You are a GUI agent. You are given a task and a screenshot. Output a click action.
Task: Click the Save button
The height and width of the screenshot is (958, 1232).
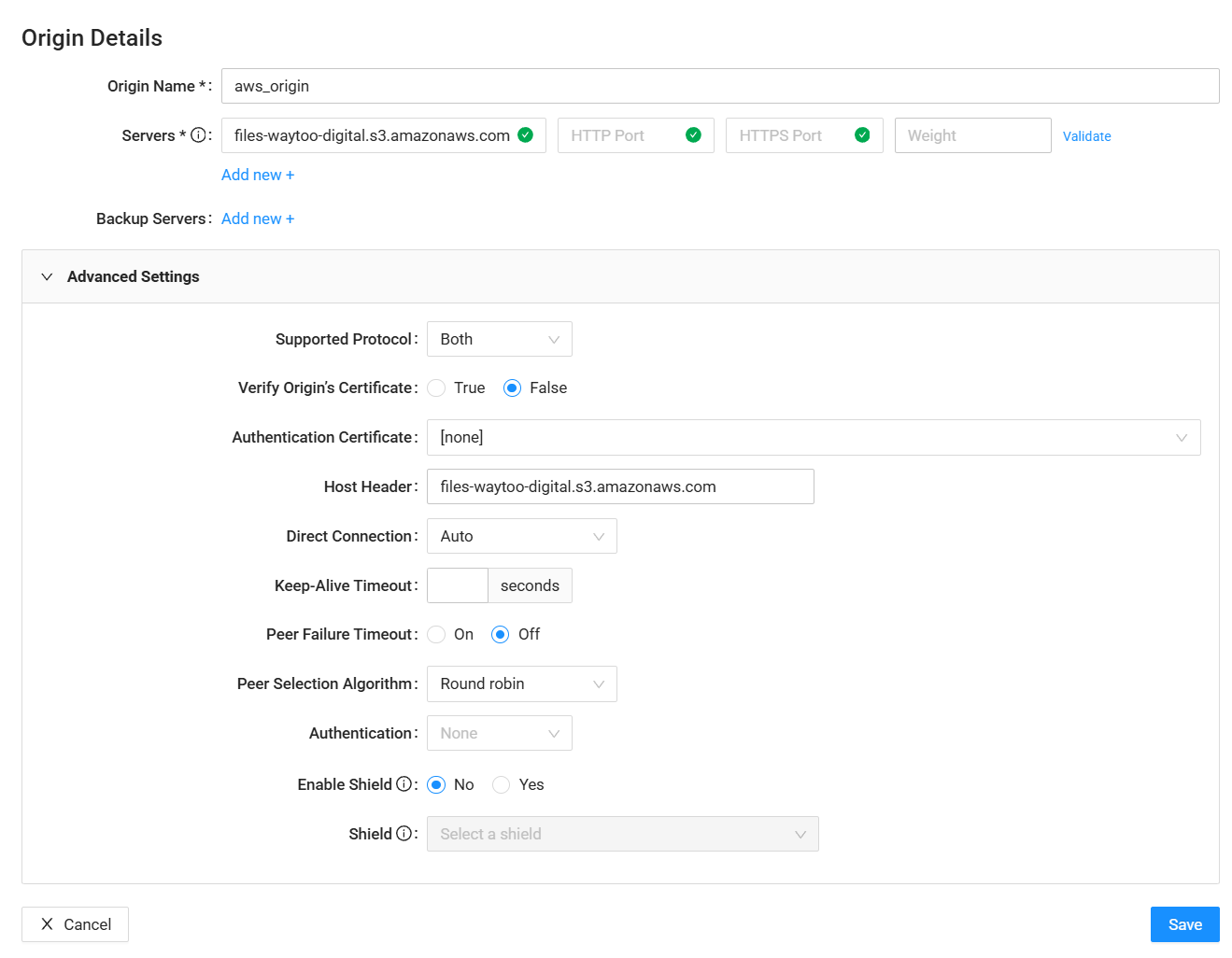coord(1184,924)
